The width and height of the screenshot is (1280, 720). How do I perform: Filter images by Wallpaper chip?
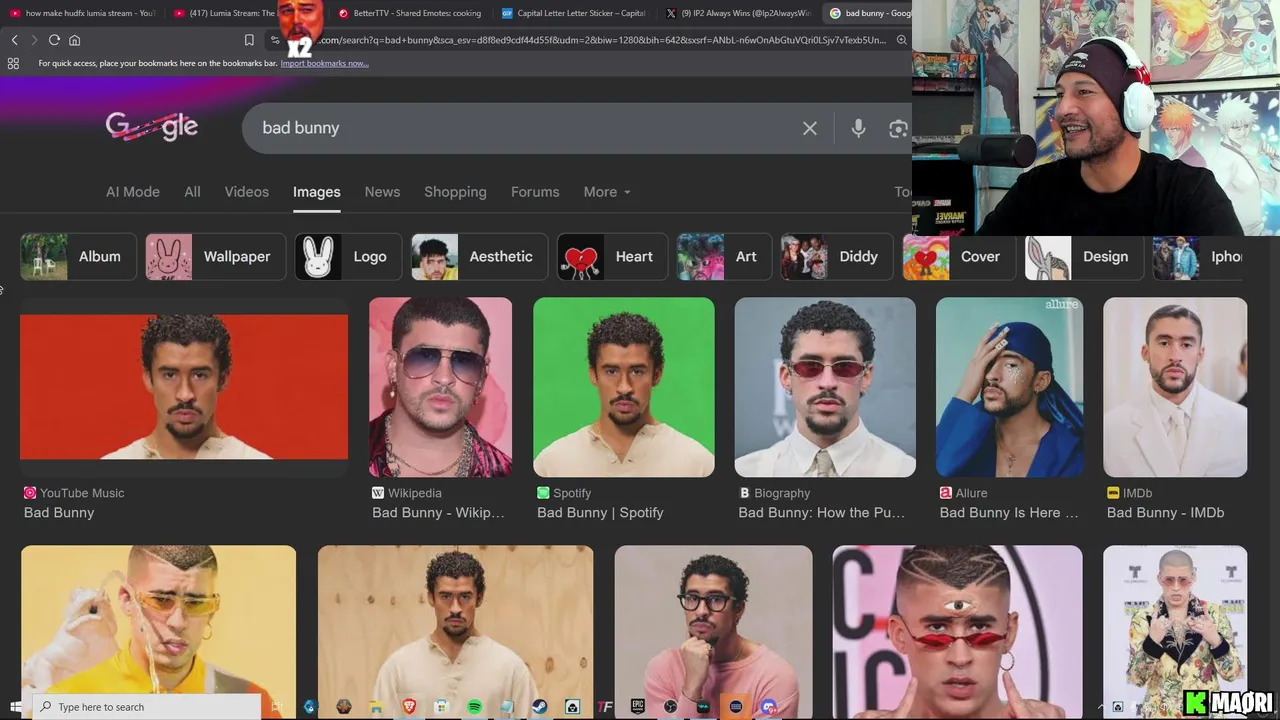point(215,257)
